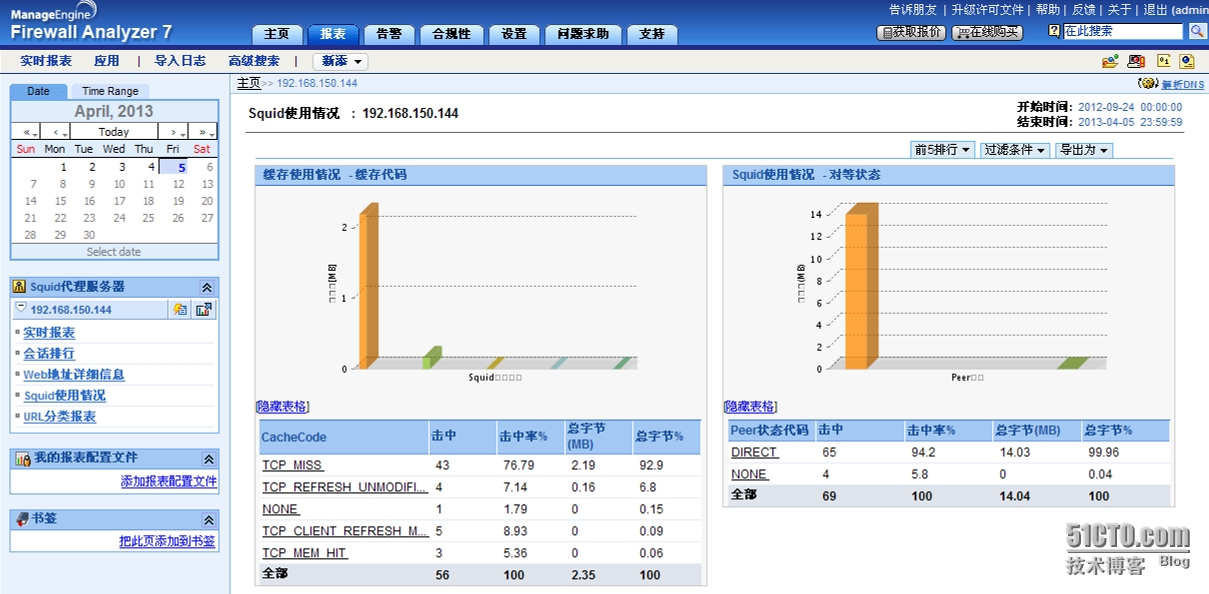This screenshot has height=594, width=1209.
Task: Click the TCP_MEM_HIT cache code link
Action: click(305, 553)
